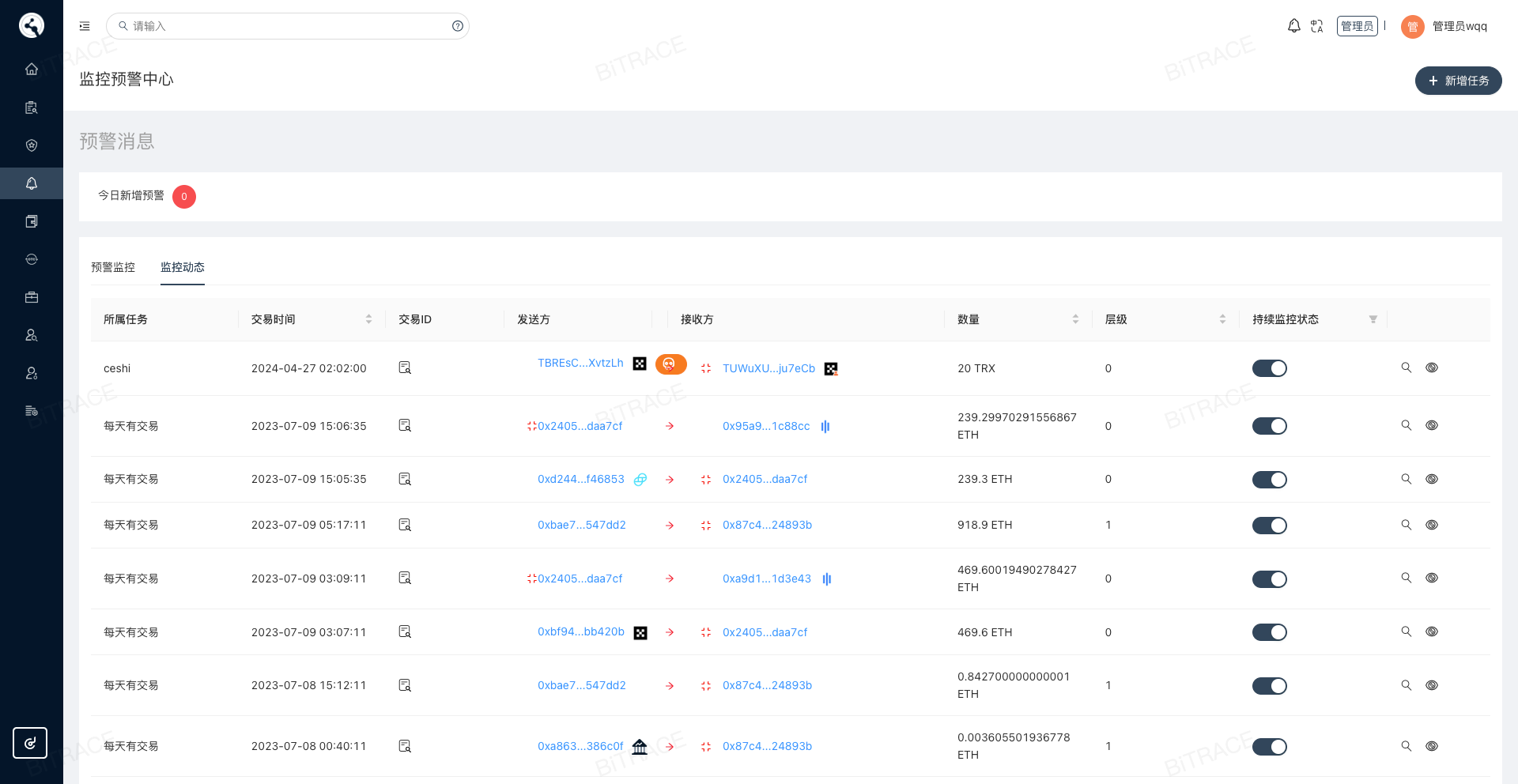
Task: Toggle monitoring switch for ceshi row
Action: (1270, 368)
